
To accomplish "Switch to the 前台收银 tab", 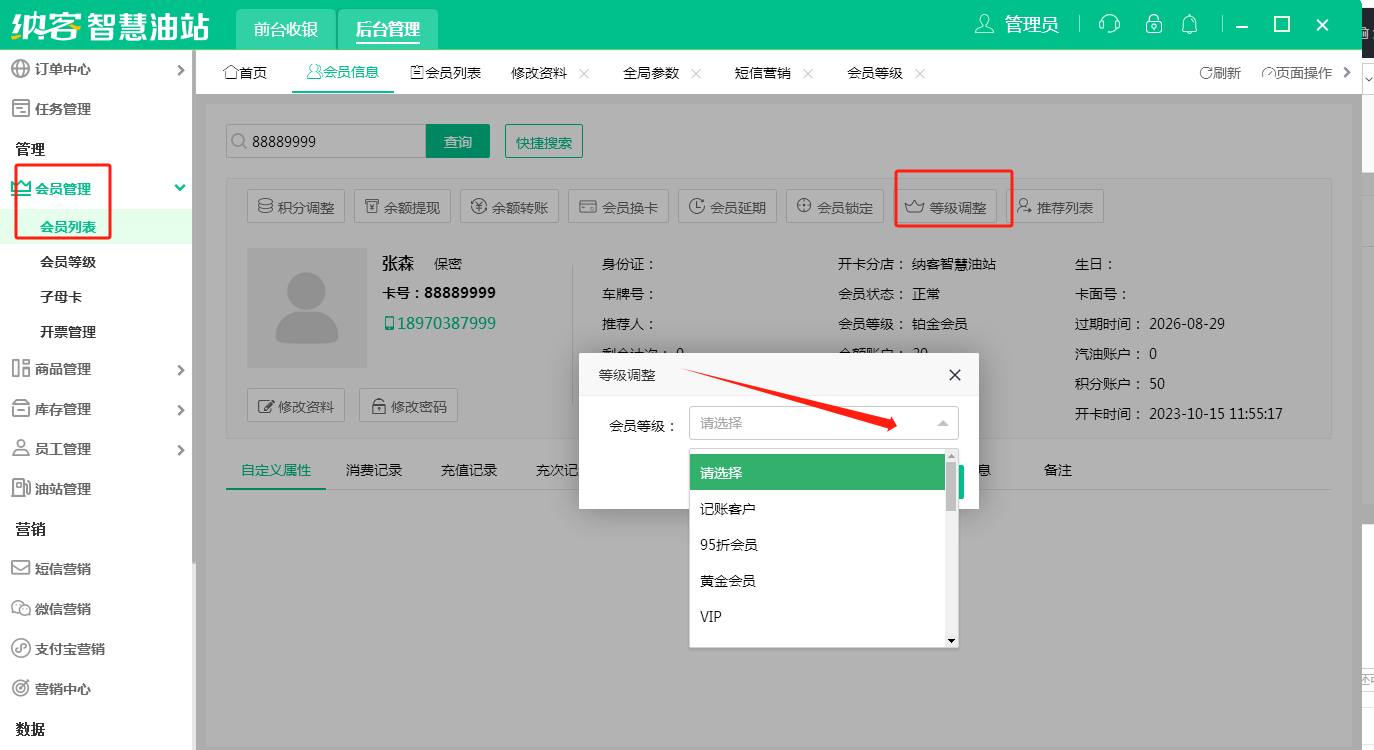I will coord(285,29).
